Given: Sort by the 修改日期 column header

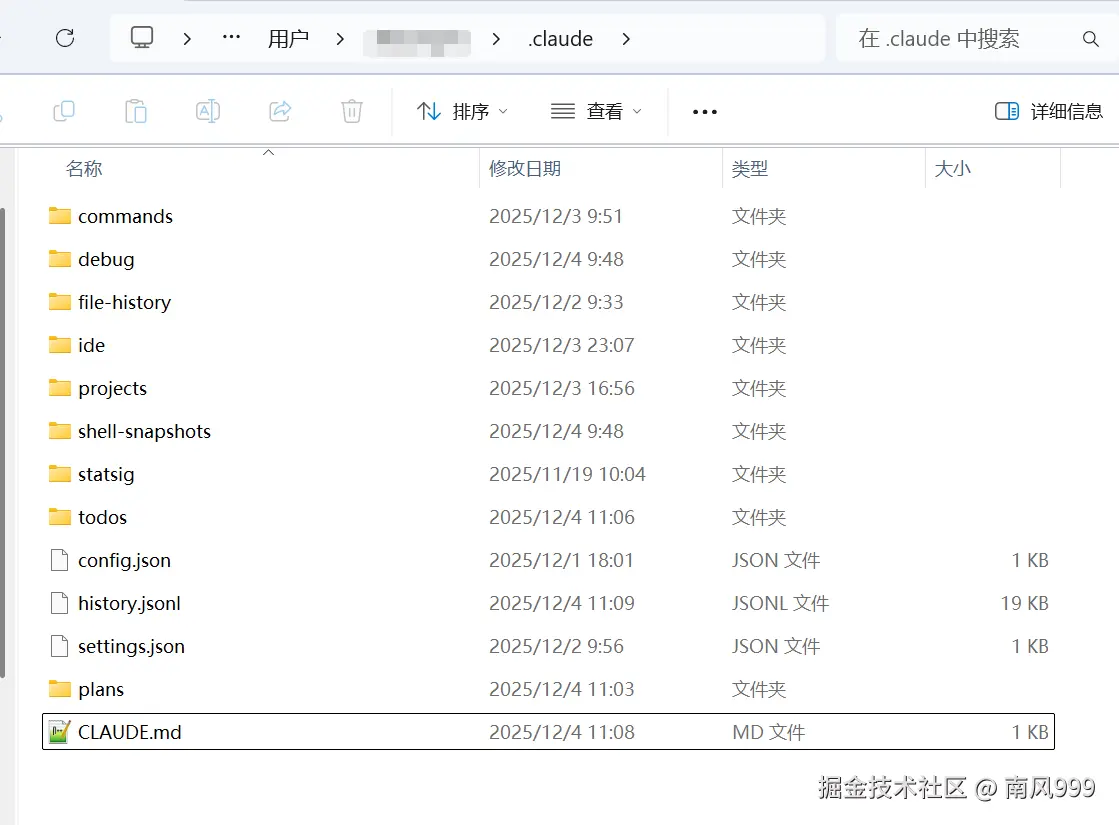Looking at the screenshot, I should point(525,168).
